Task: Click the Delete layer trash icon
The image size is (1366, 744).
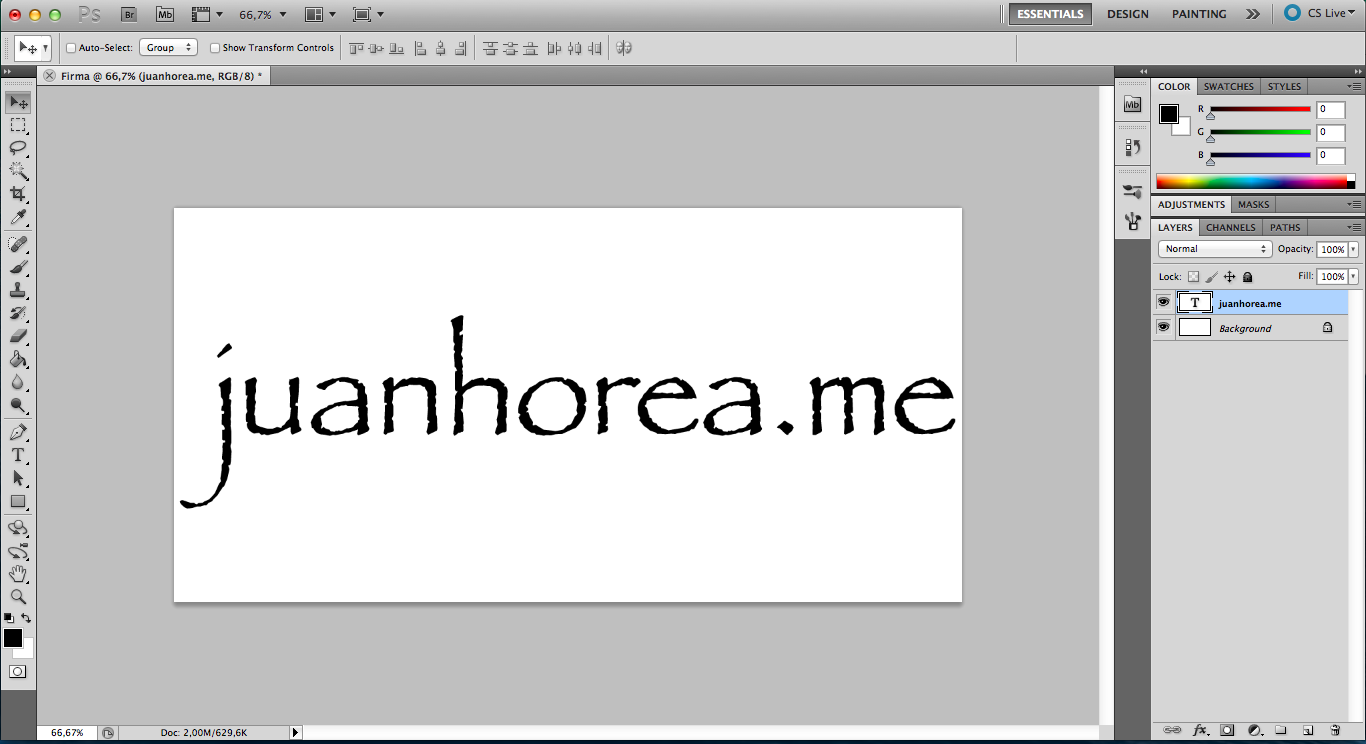Action: click(x=1335, y=730)
